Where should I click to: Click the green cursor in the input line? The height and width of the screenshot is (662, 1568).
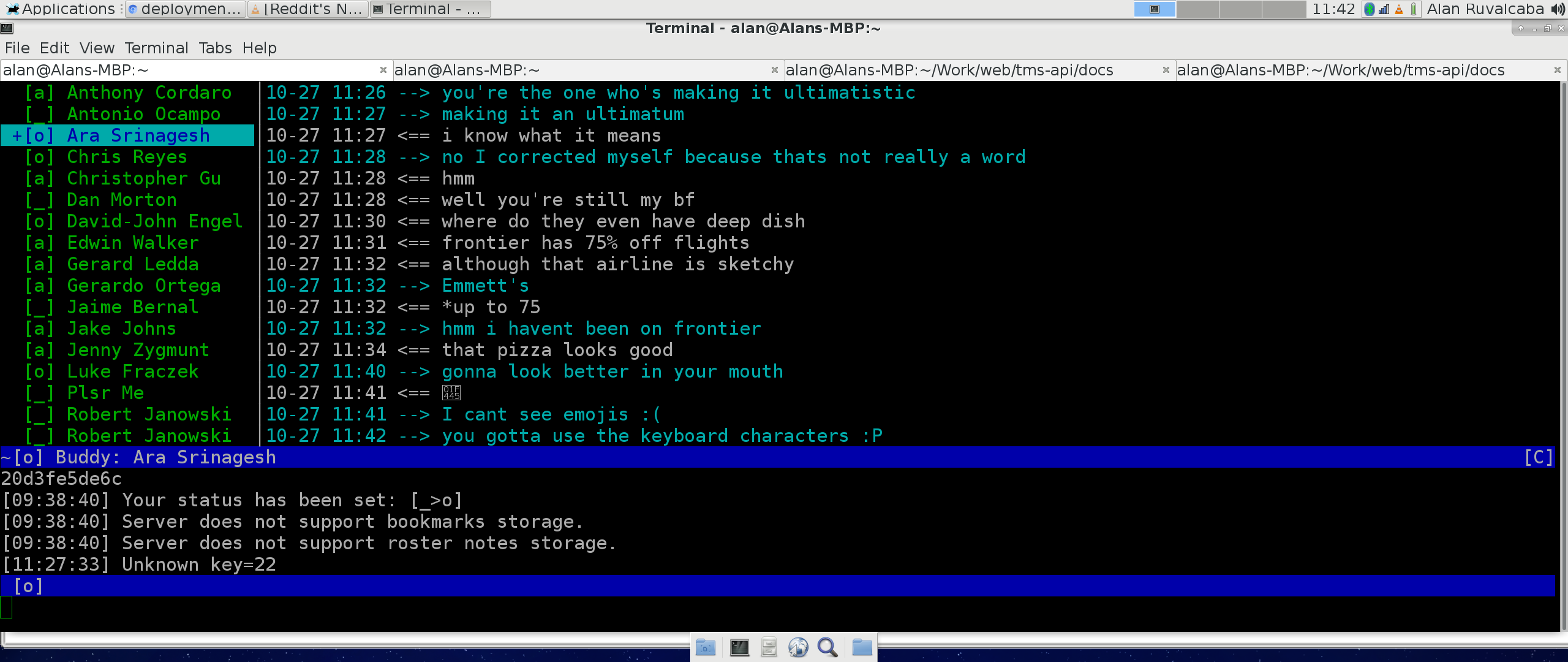point(6,607)
